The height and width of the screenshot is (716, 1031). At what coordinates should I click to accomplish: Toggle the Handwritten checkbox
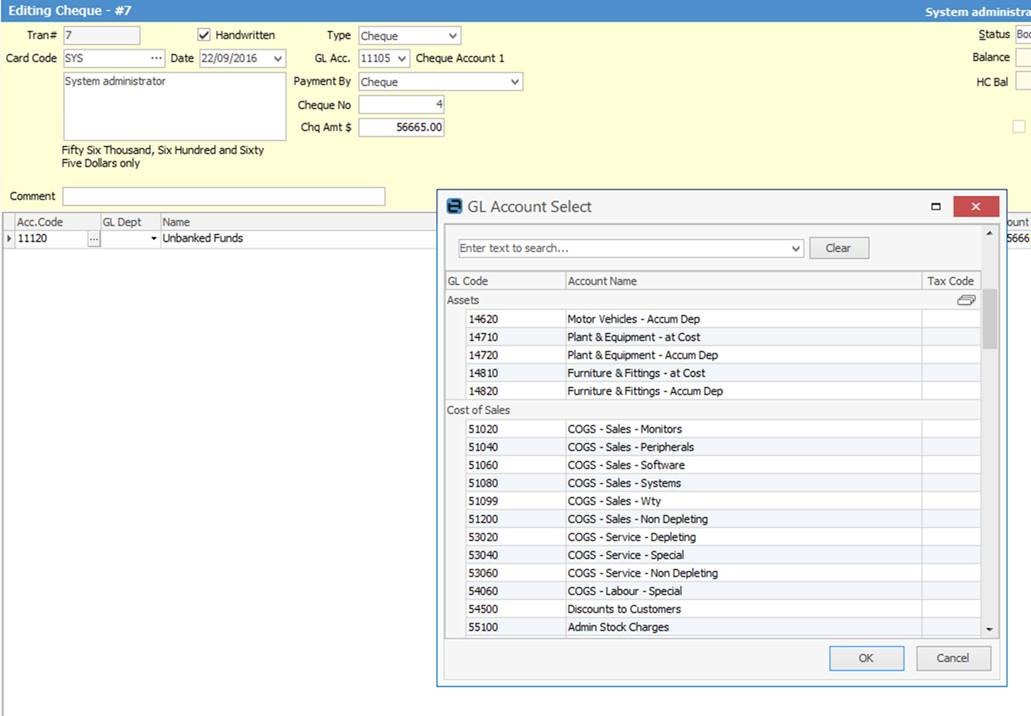click(202, 35)
